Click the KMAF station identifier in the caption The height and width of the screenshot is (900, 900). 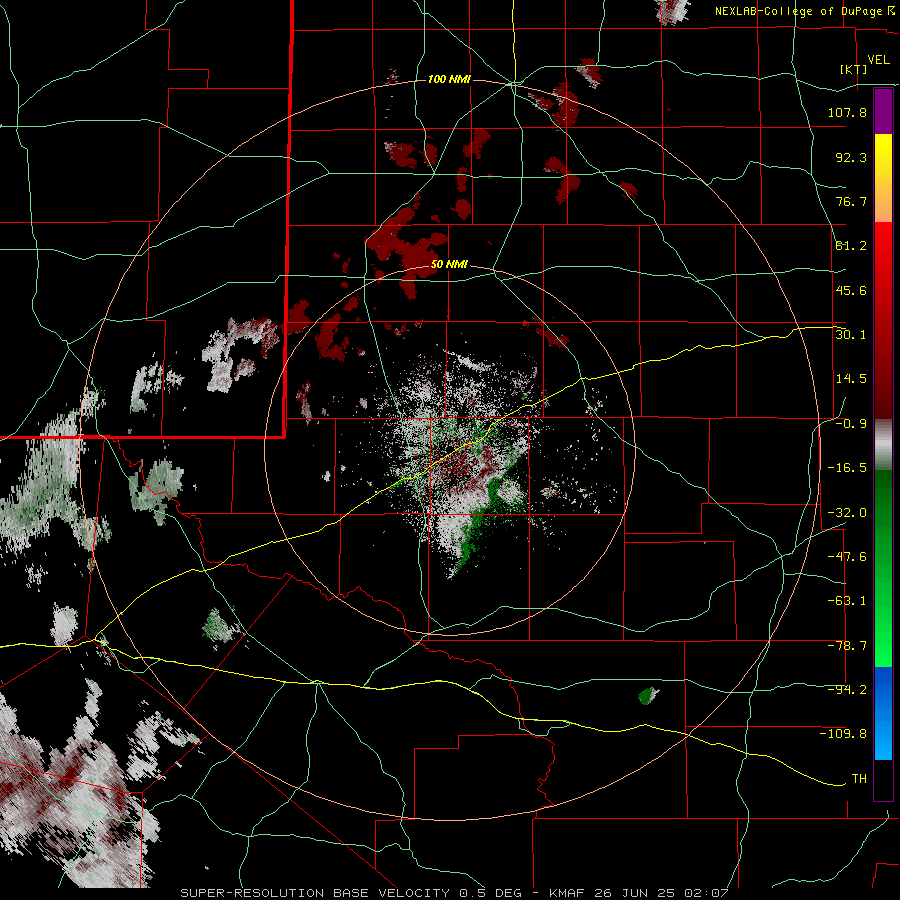569,893
